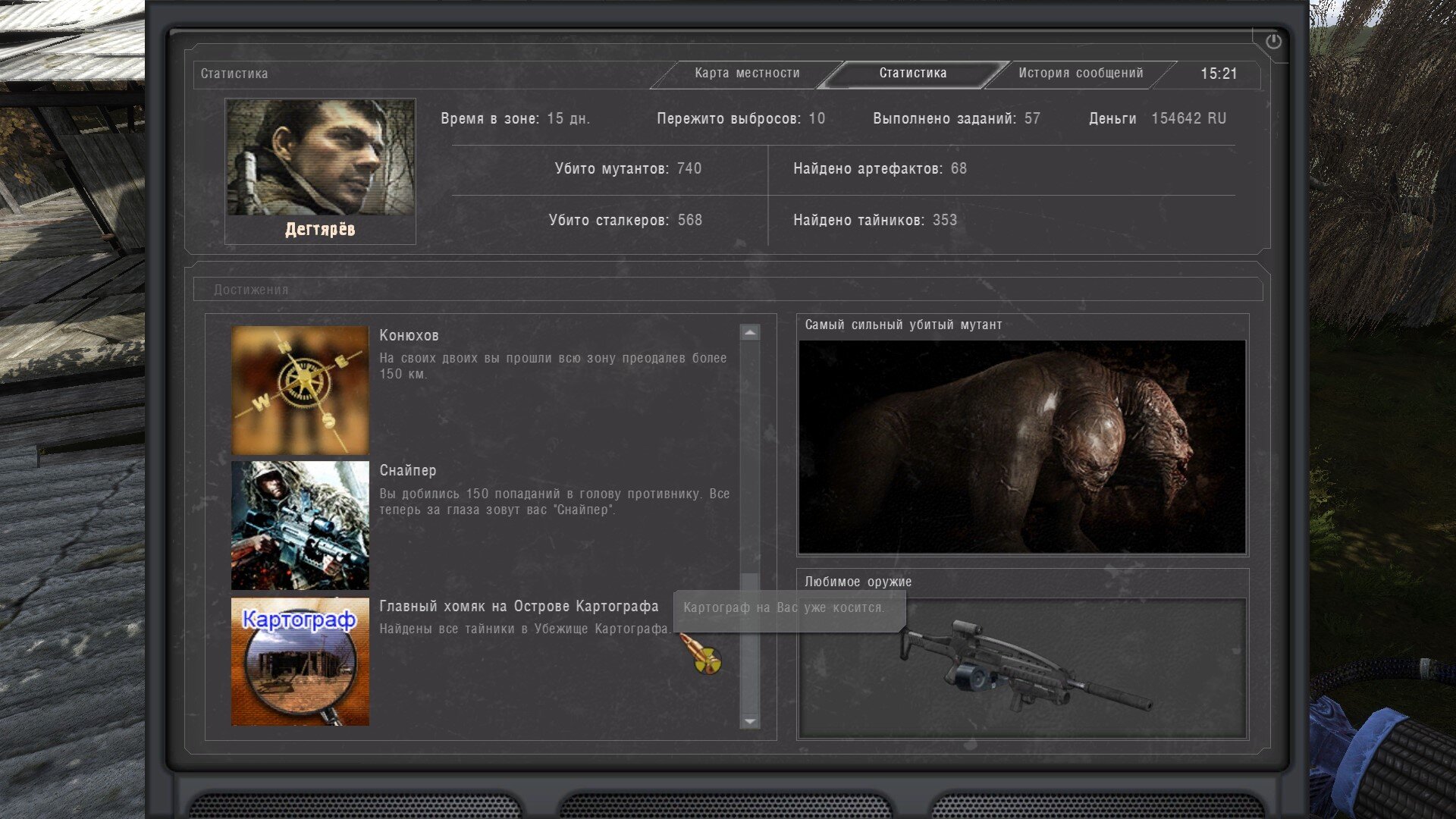Screen dimensions: 1456x819
Task: Click the power icon at top-right corner
Action: point(1273,42)
